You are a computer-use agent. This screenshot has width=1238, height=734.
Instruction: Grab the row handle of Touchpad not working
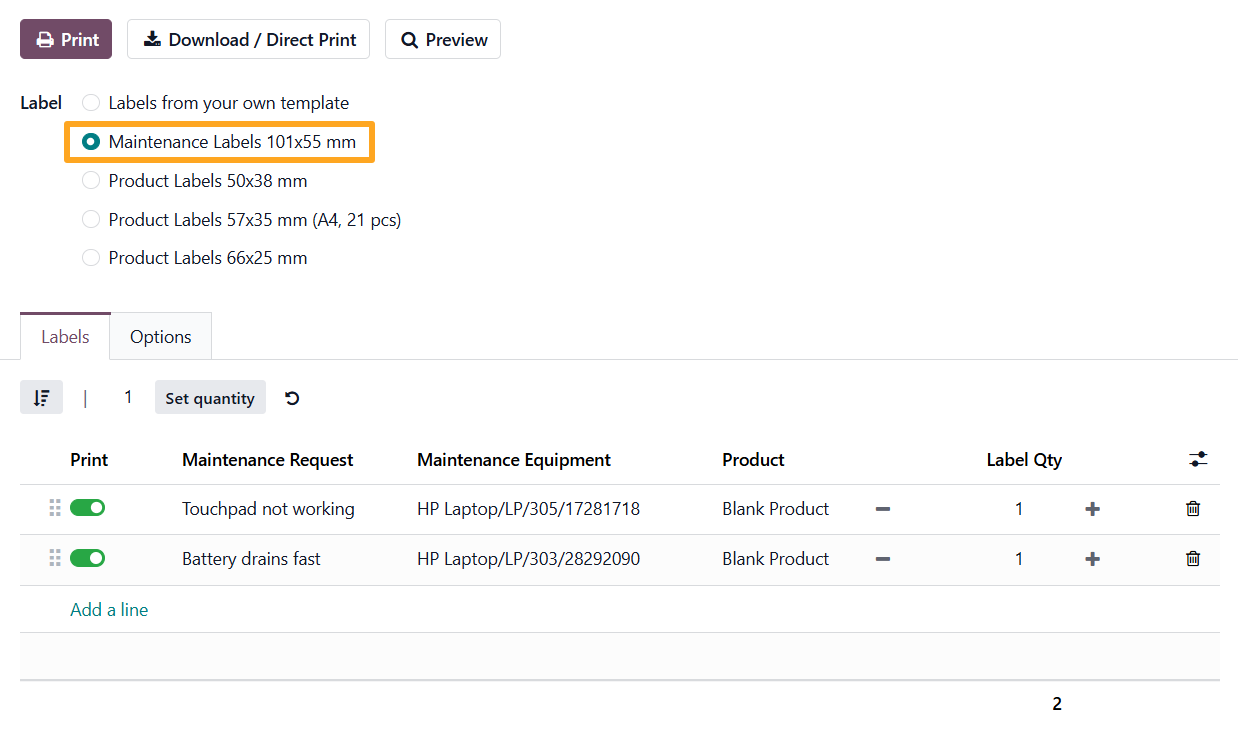tap(55, 508)
